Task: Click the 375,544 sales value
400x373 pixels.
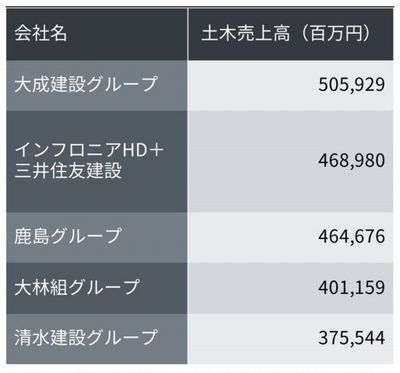Action: click(x=352, y=338)
